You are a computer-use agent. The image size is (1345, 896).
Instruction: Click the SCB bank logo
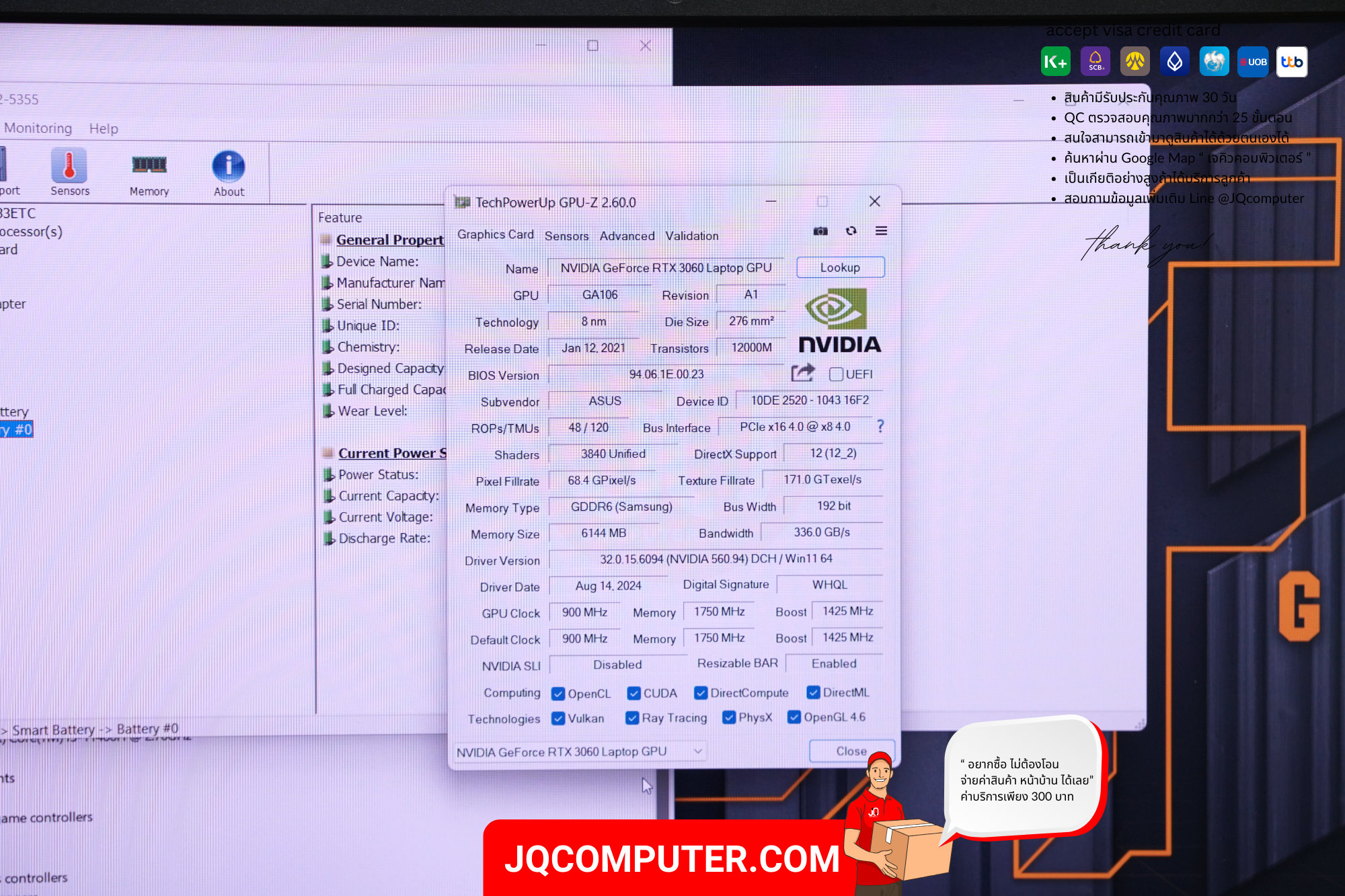[1096, 62]
